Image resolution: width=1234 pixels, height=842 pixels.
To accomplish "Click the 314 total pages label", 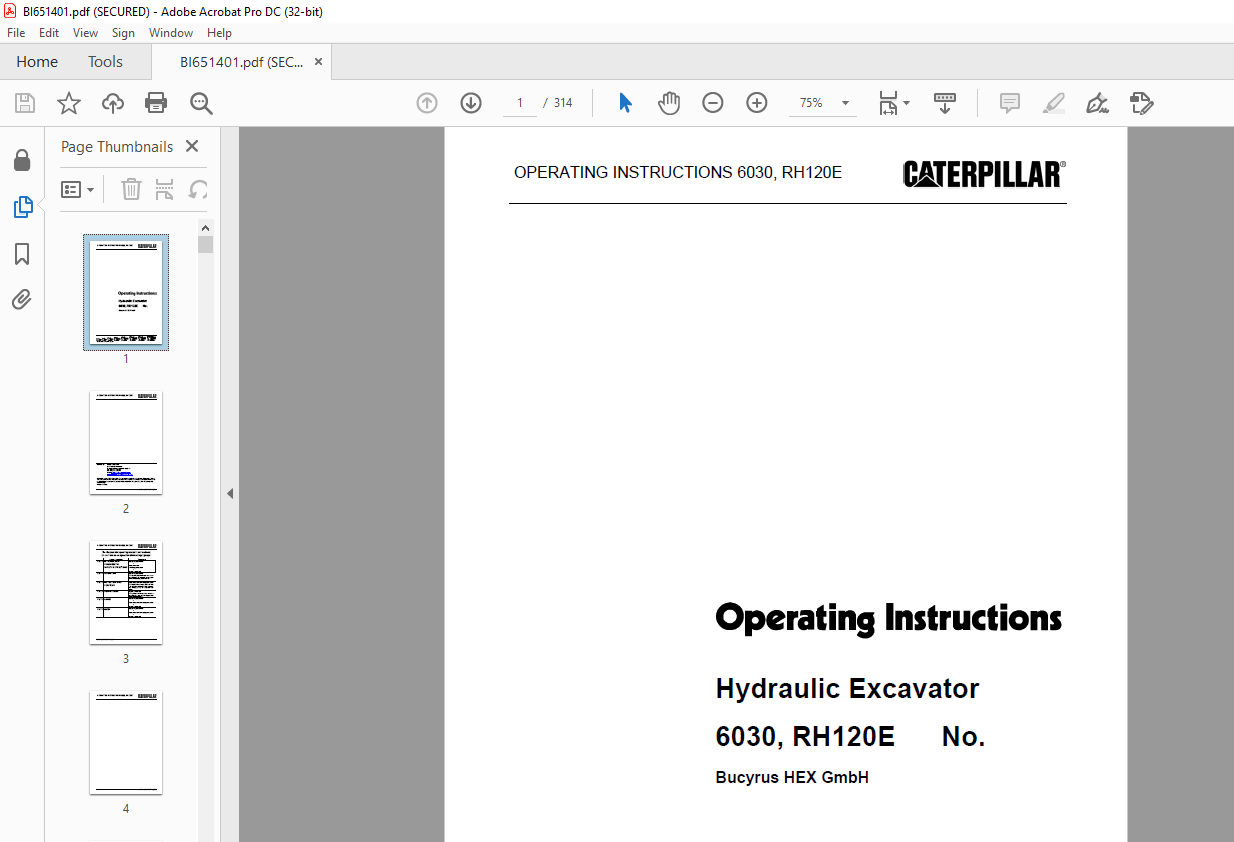I will click(x=563, y=103).
